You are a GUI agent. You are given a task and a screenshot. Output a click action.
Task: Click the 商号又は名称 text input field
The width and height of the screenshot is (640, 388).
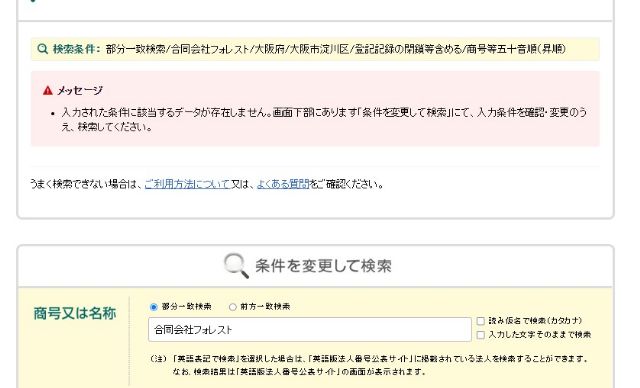click(310, 329)
